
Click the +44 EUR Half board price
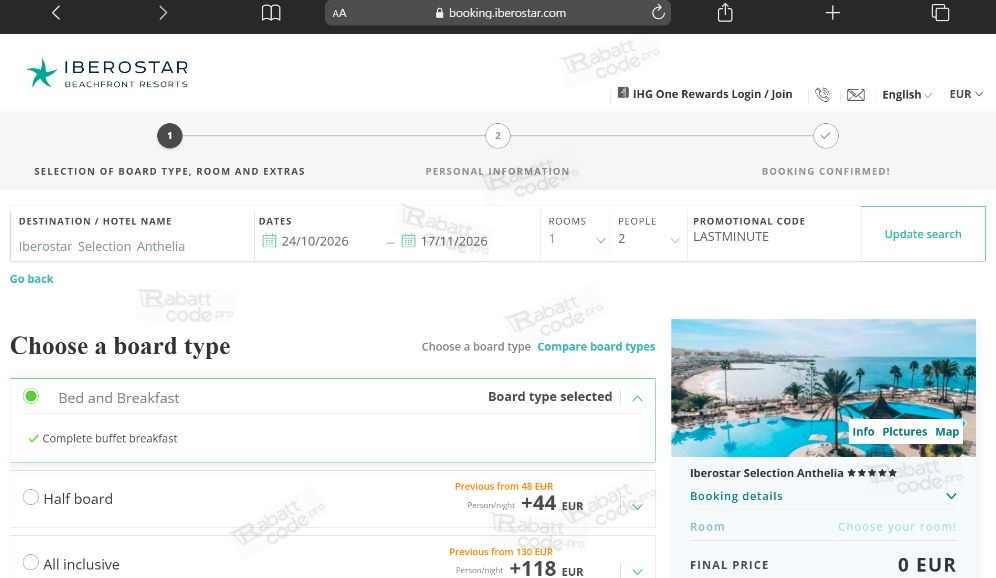[551, 504]
